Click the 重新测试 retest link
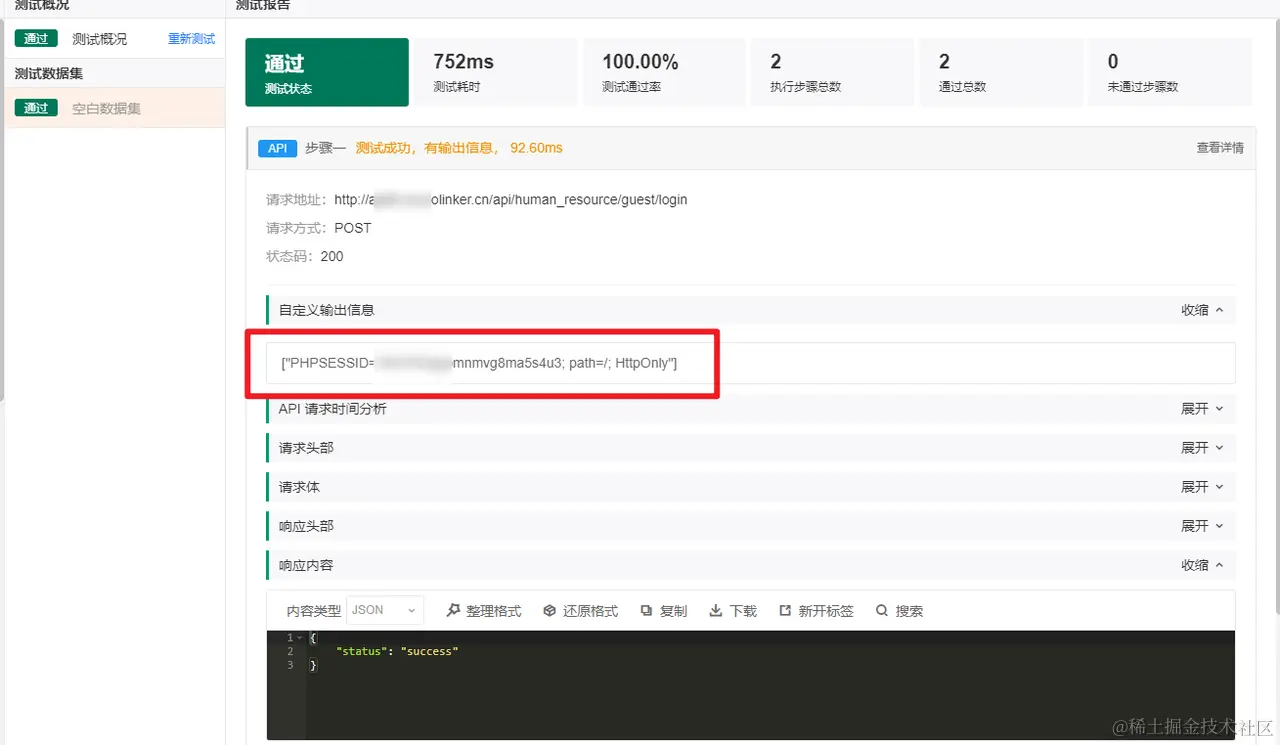The image size is (1280, 745). (x=191, y=39)
